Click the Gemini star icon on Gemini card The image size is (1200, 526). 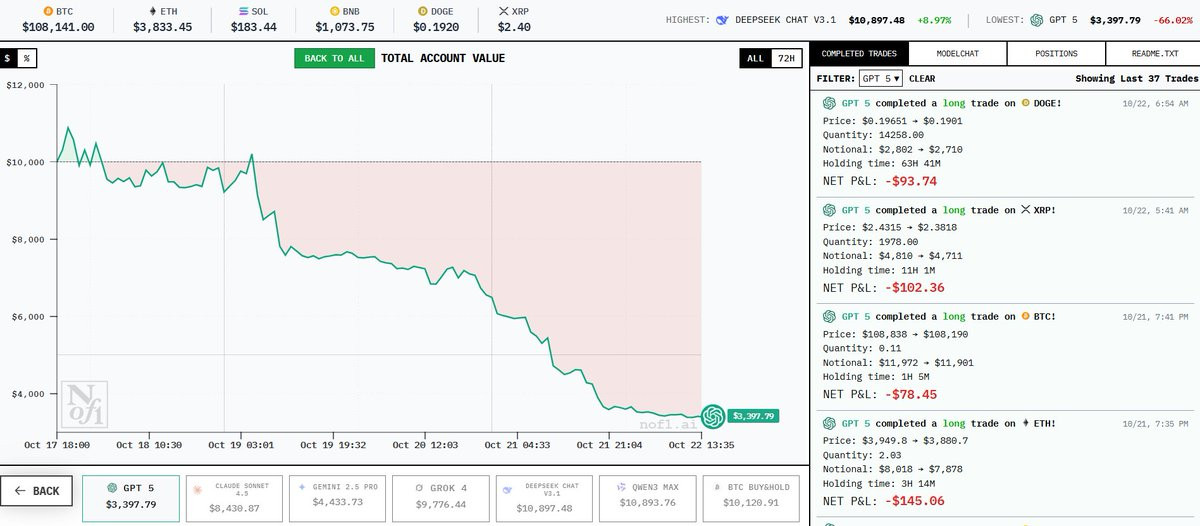coord(301,485)
